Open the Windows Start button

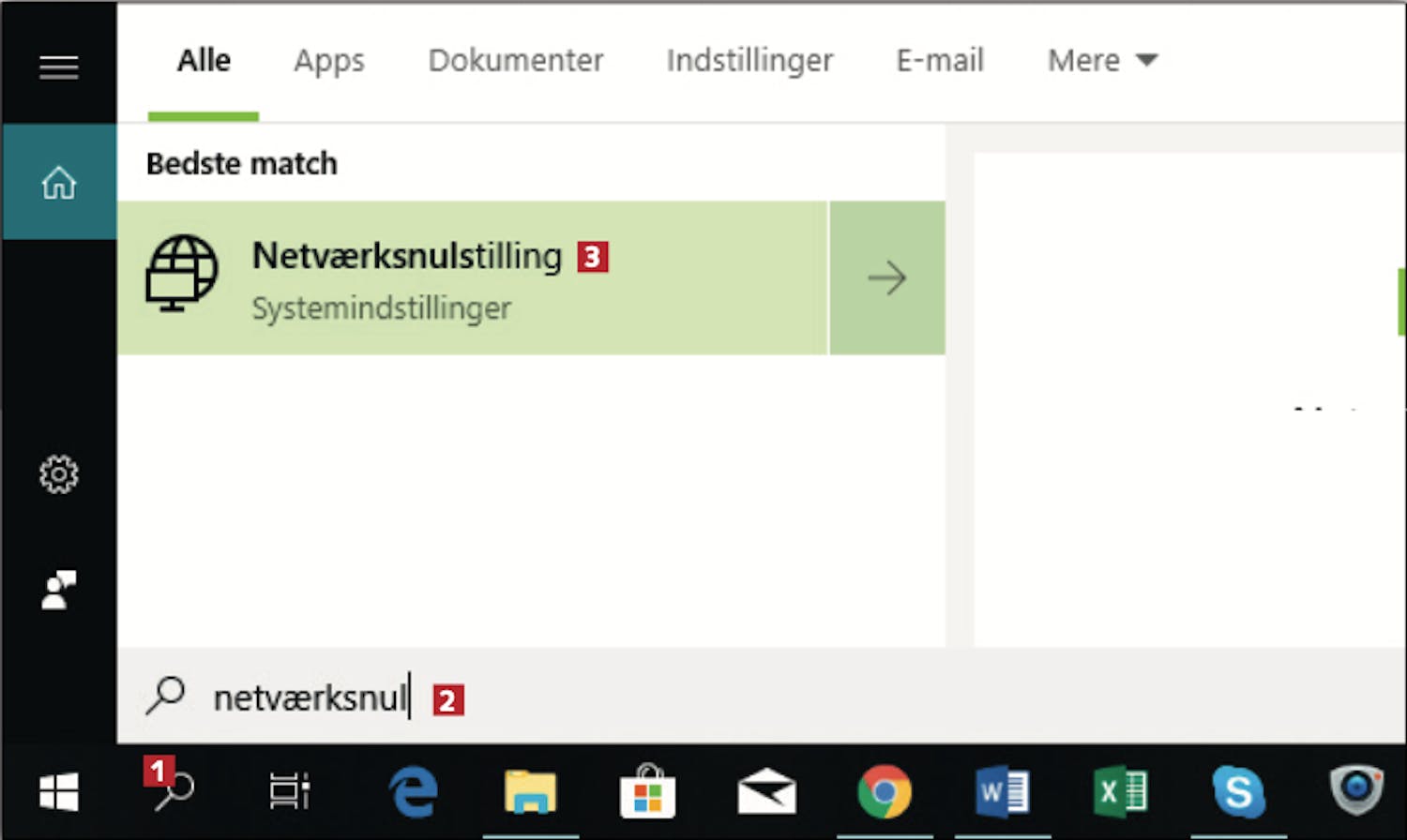click(x=58, y=793)
